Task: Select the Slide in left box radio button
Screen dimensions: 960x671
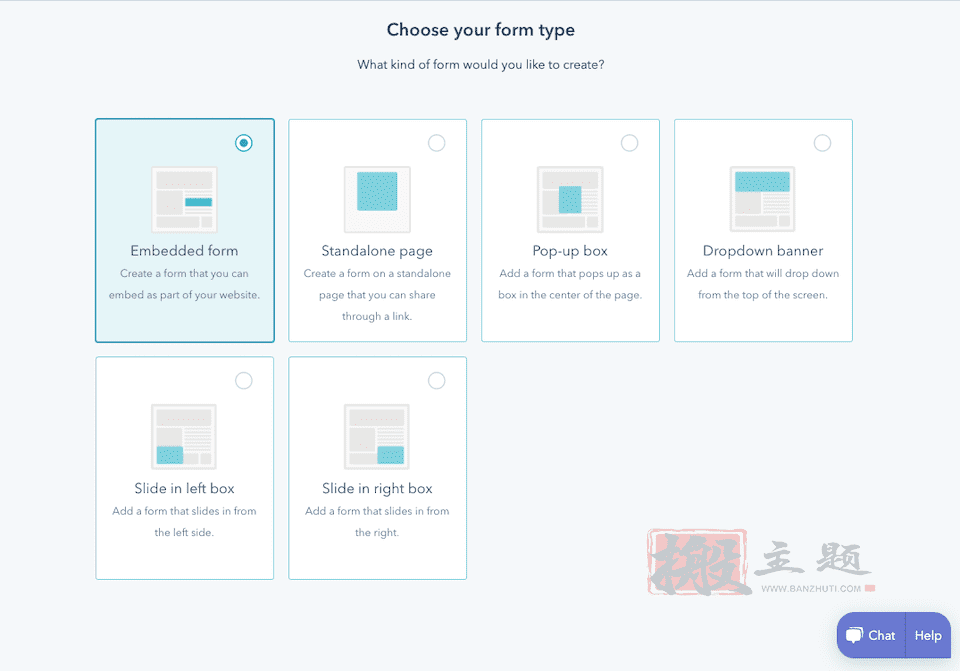Action: [x=244, y=381]
